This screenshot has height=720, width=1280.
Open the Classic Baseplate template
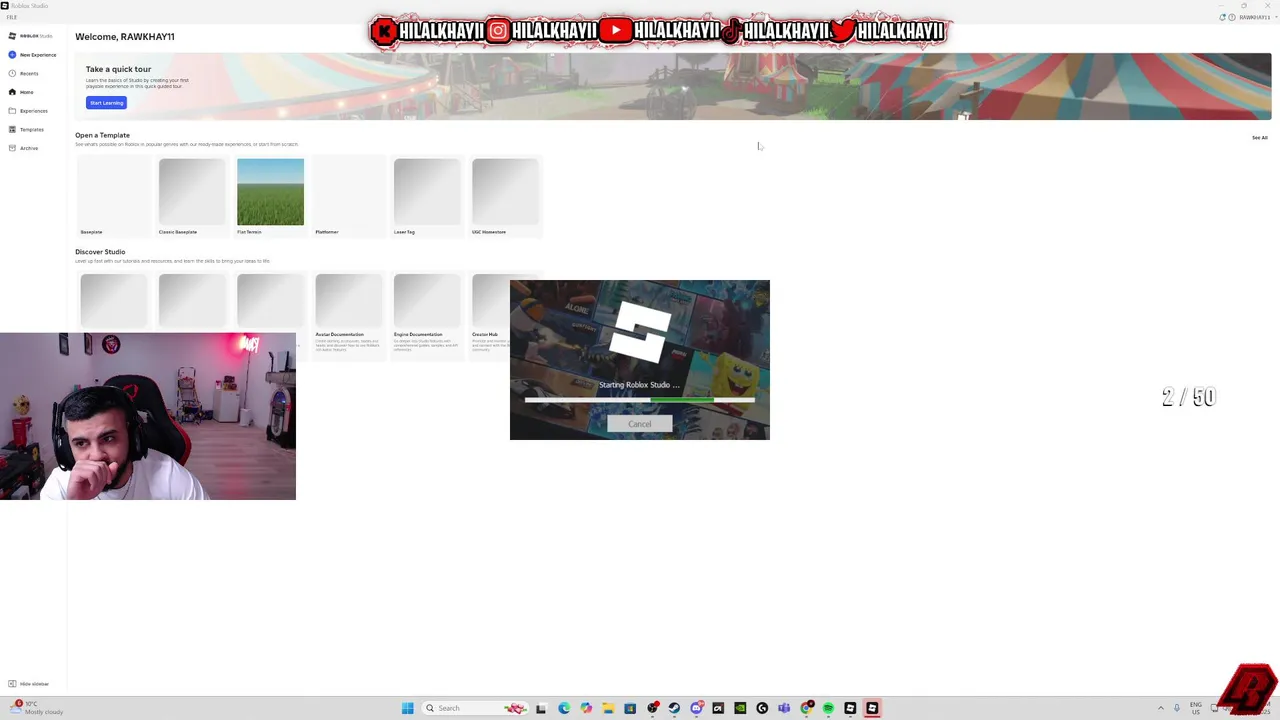click(x=192, y=197)
